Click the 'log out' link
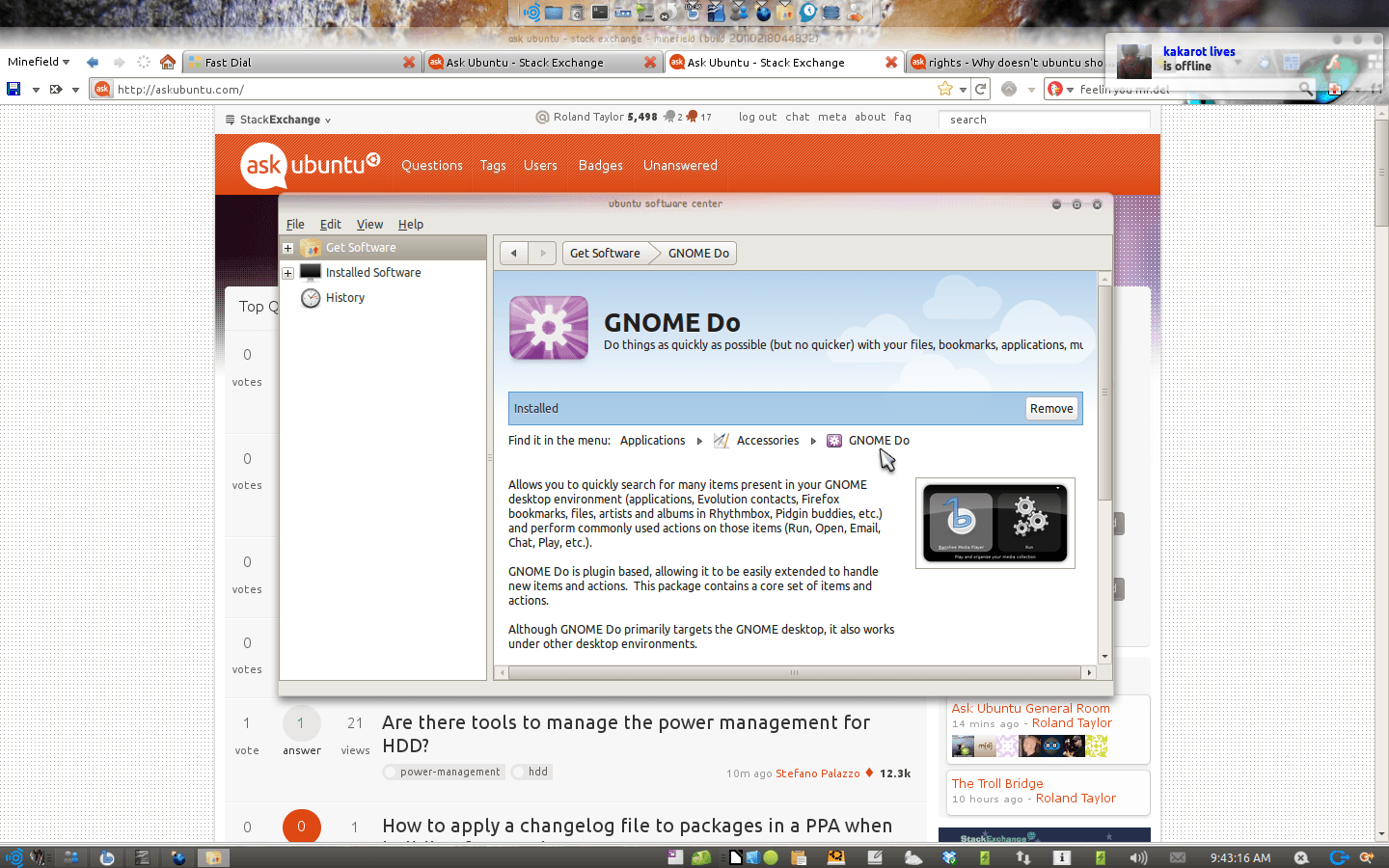 (757, 117)
